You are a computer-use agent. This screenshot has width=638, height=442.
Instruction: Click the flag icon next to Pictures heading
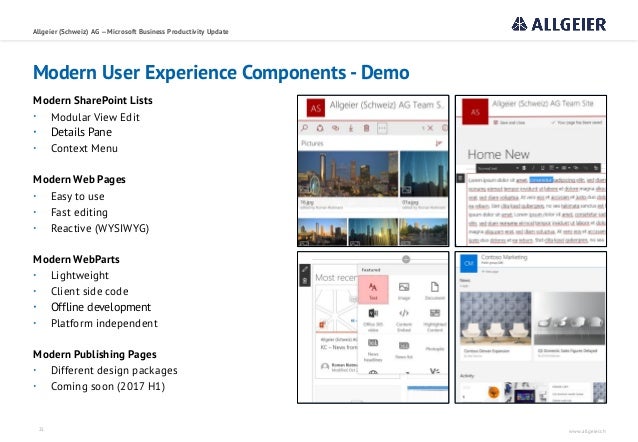pos(439,143)
